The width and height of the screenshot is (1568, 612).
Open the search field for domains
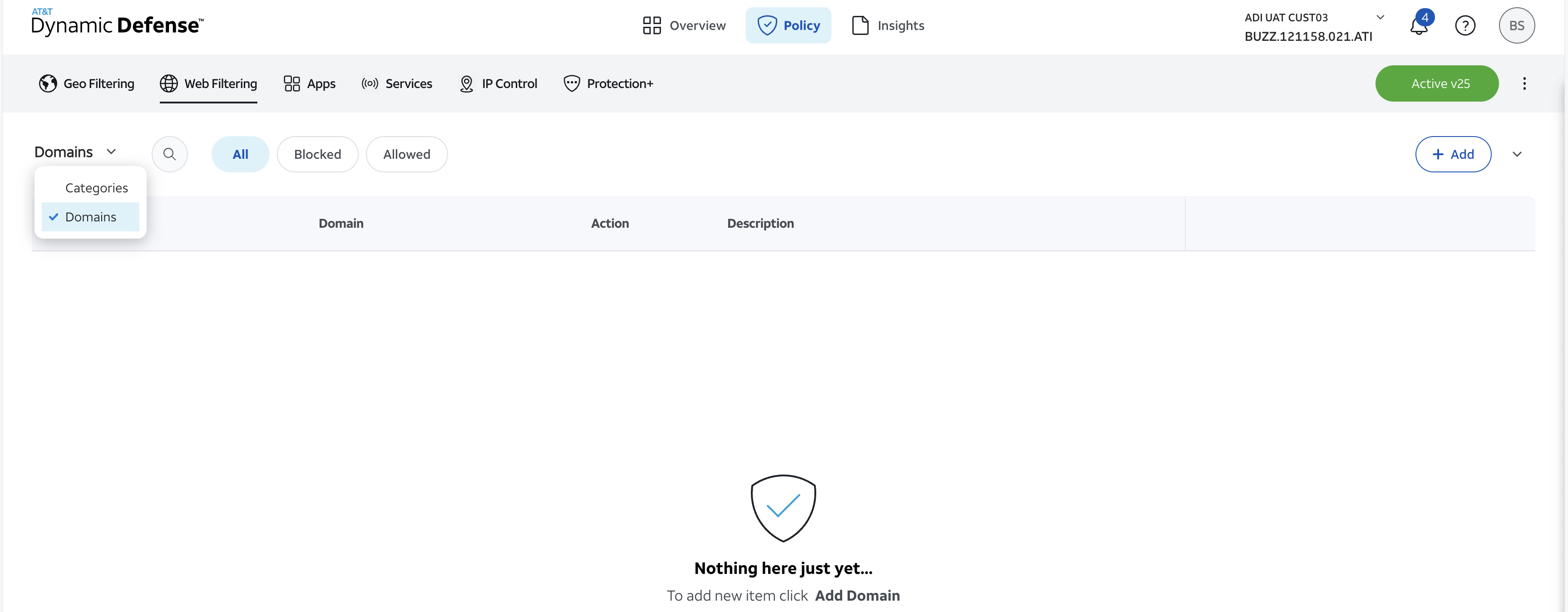click(x=169, y=154)
